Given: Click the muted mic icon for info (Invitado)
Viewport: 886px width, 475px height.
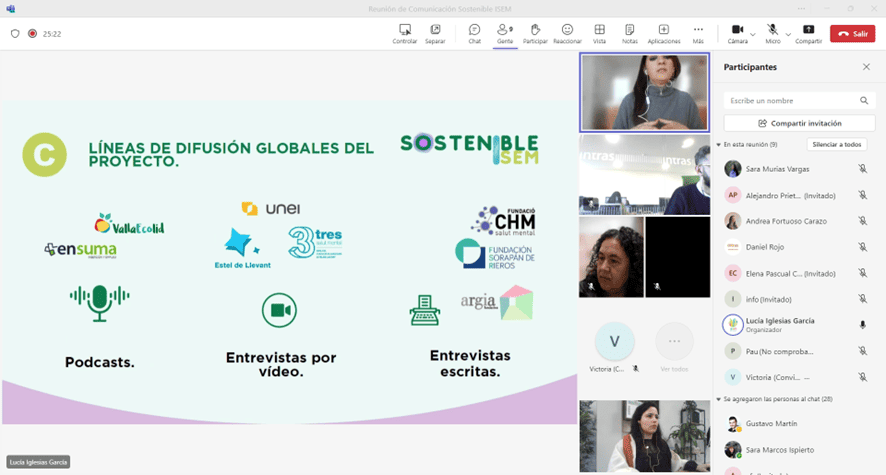Looking at the screenshot, I should click(x=863, y=299).
